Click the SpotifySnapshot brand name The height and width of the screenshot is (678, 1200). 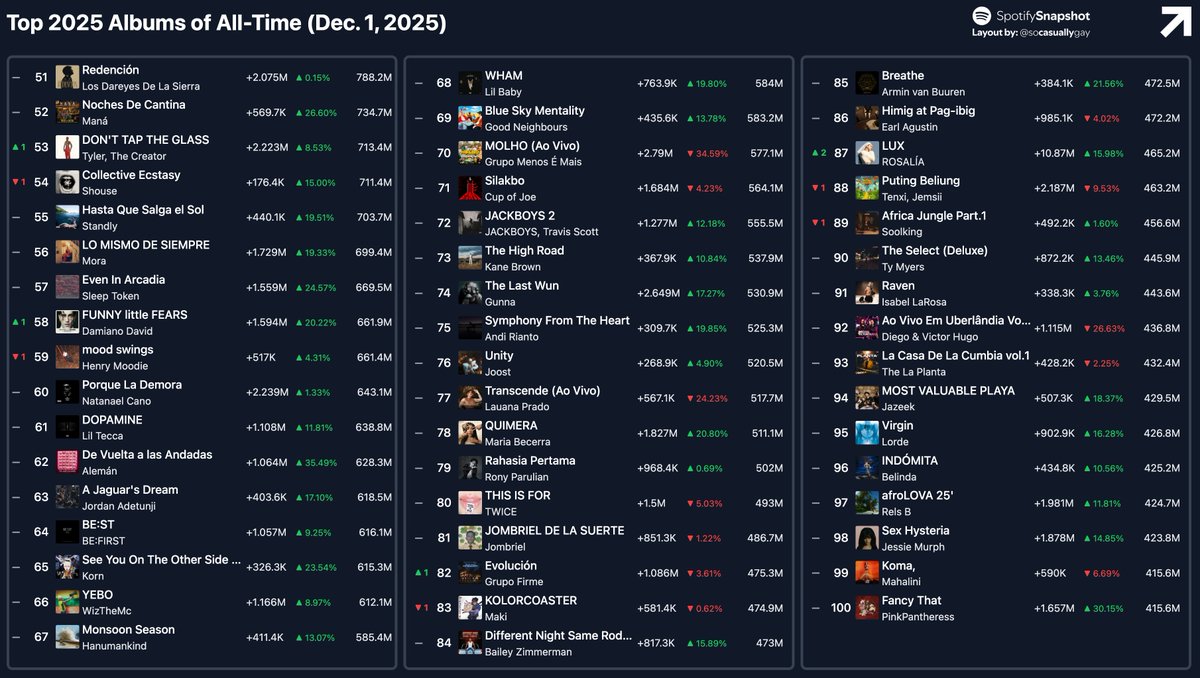pyautogui.click(x=1042, y=16)
